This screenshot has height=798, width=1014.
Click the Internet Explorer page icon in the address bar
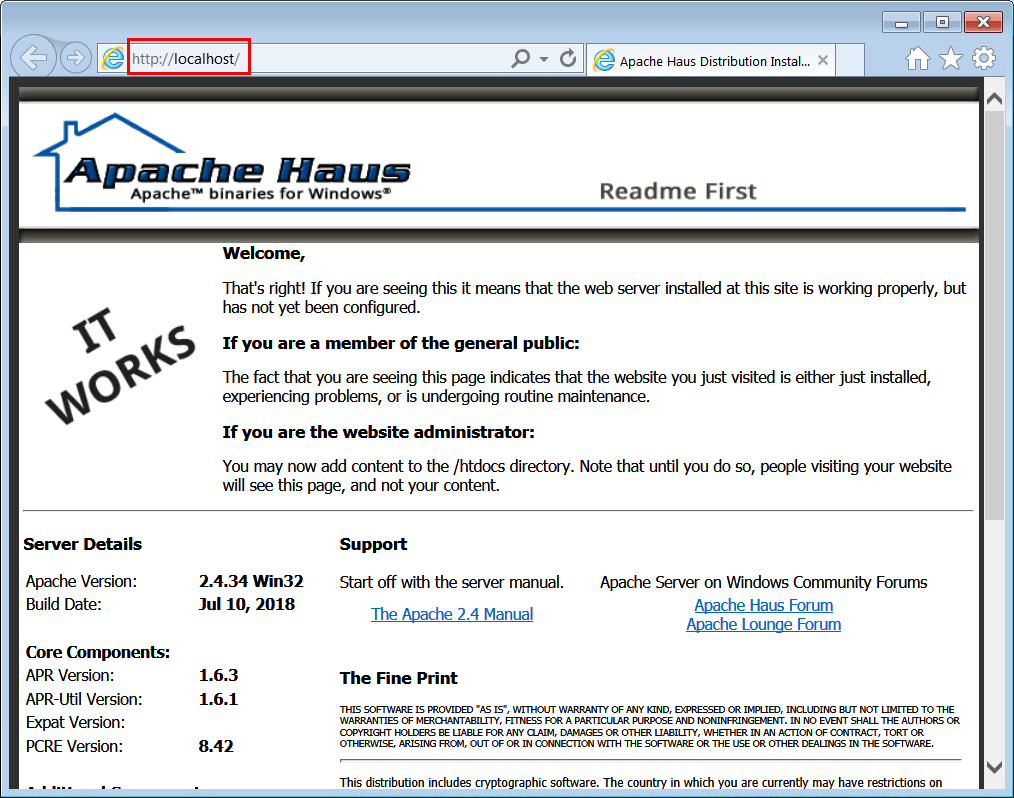tap(113, 59)
